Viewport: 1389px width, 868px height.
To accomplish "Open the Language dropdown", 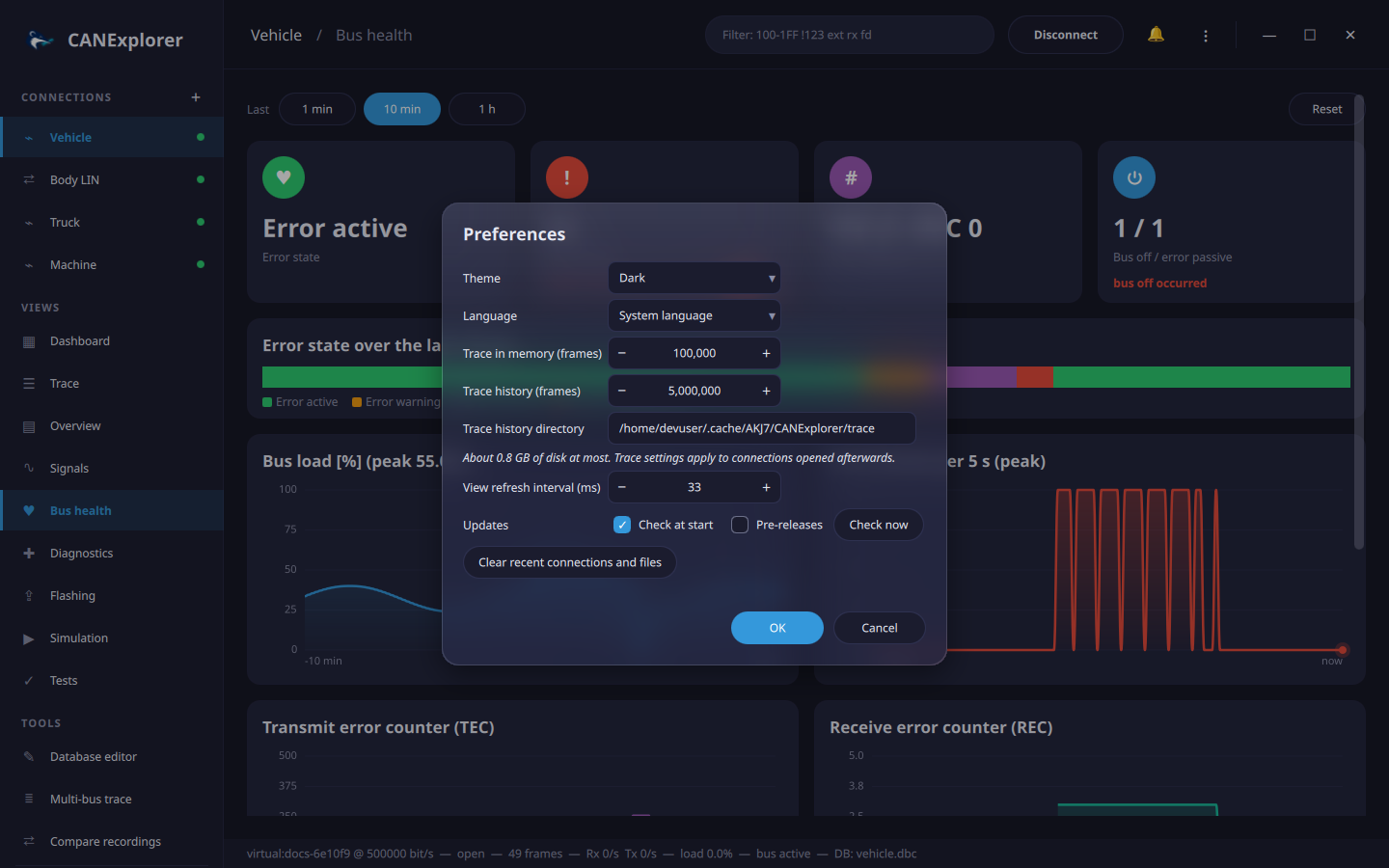I will pos(694,315).
